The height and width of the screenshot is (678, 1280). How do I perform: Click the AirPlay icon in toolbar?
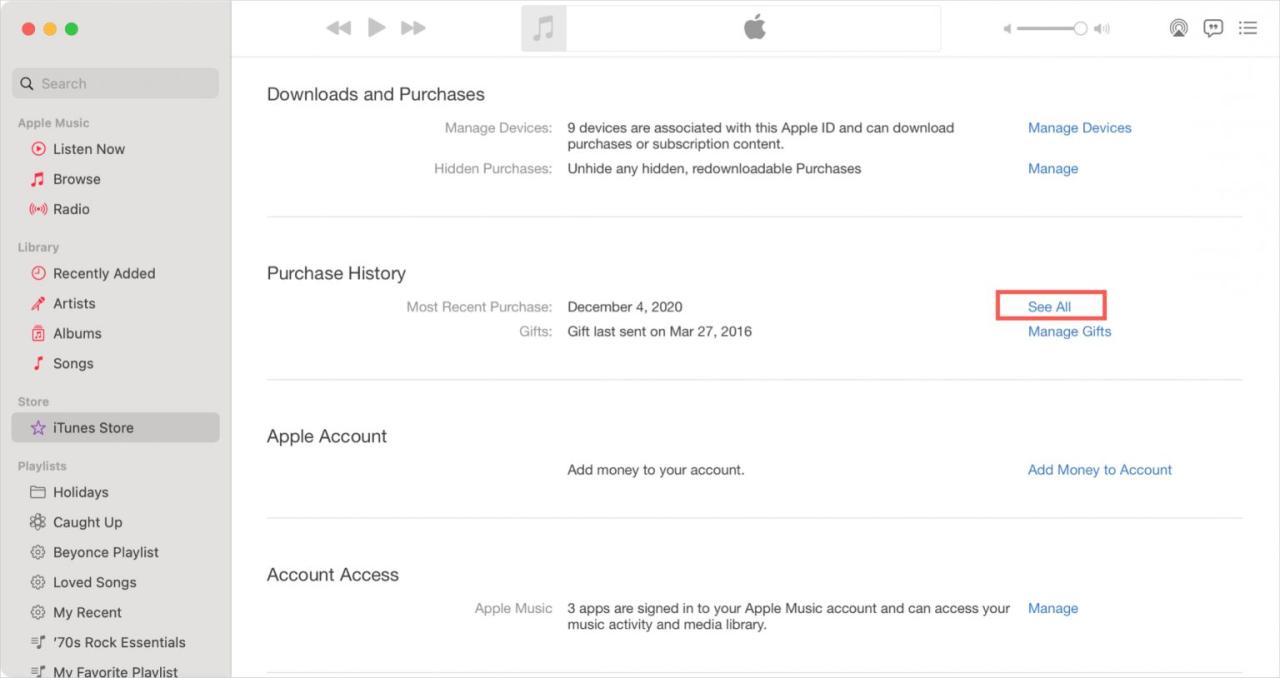click(1178, 27)
